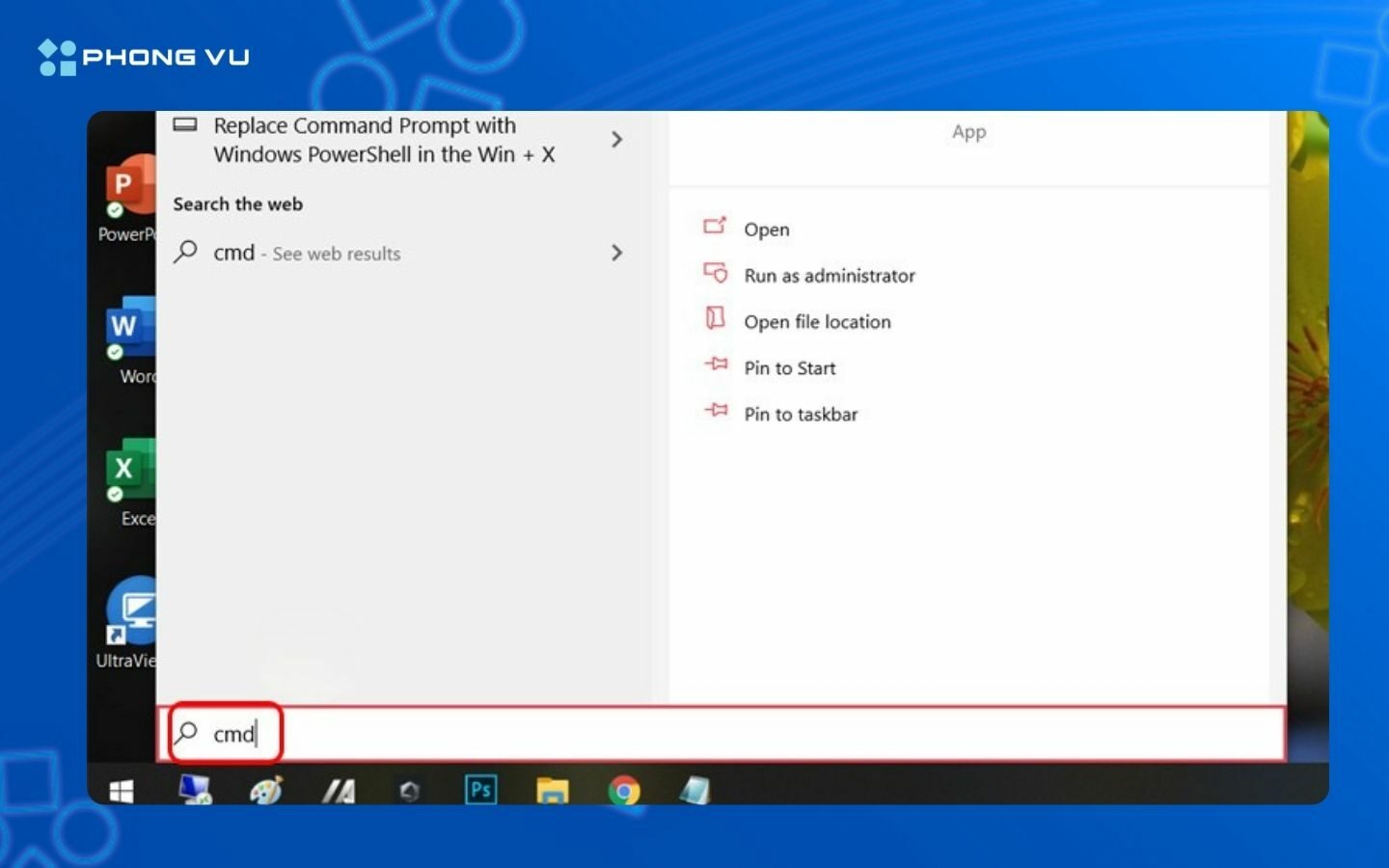
Task: Click the settings icon beside Replace Command Prompt
Action: [x=184, y=124]
